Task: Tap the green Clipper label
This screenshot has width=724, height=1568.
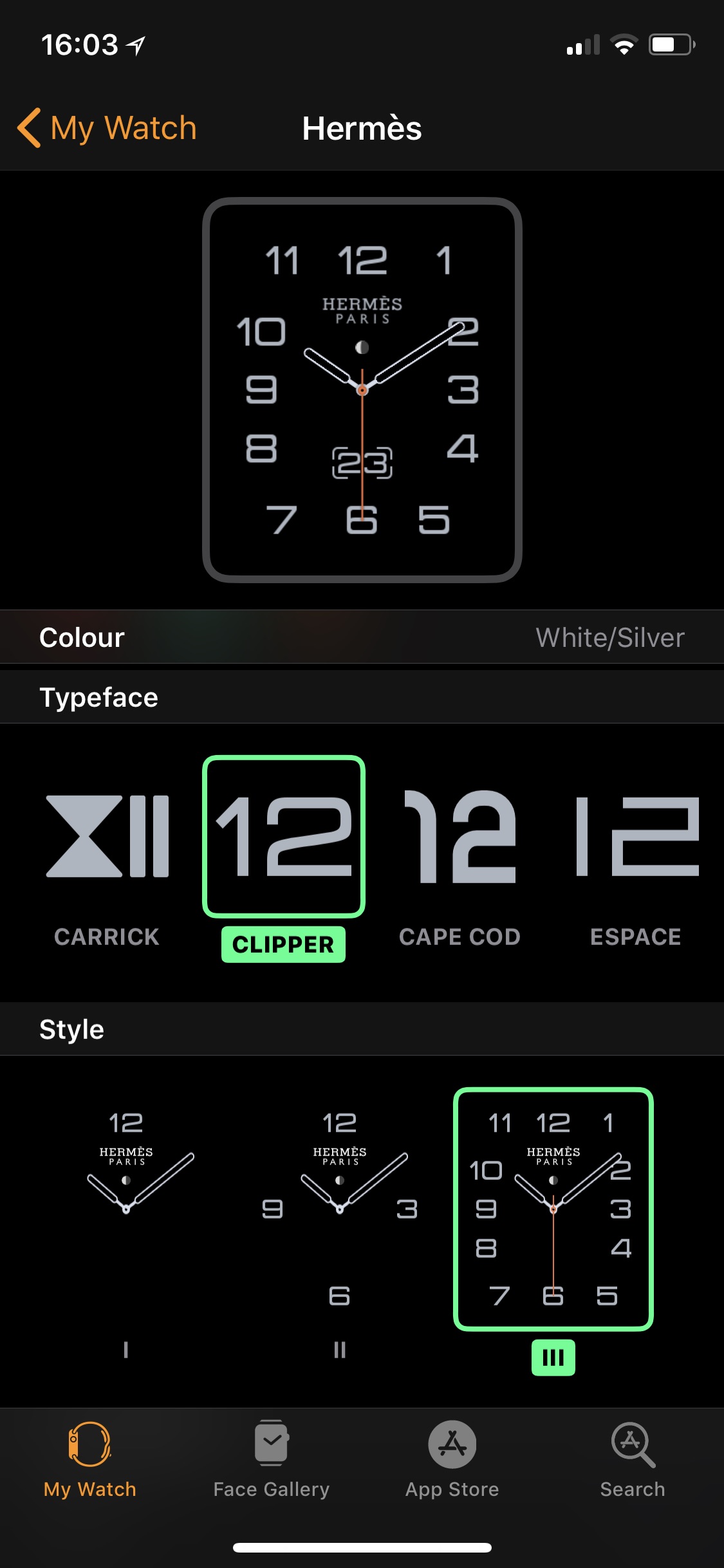Action: coord(283,944)
